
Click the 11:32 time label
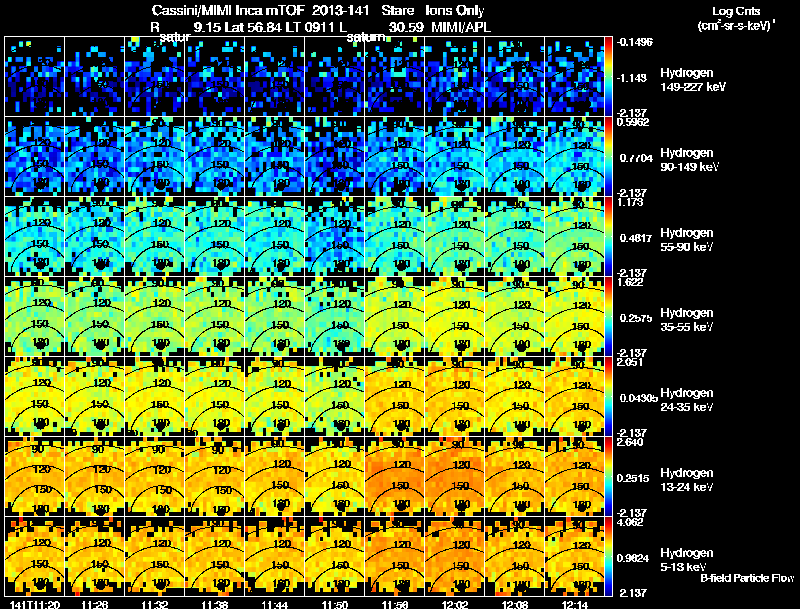(x=155, y=604)
